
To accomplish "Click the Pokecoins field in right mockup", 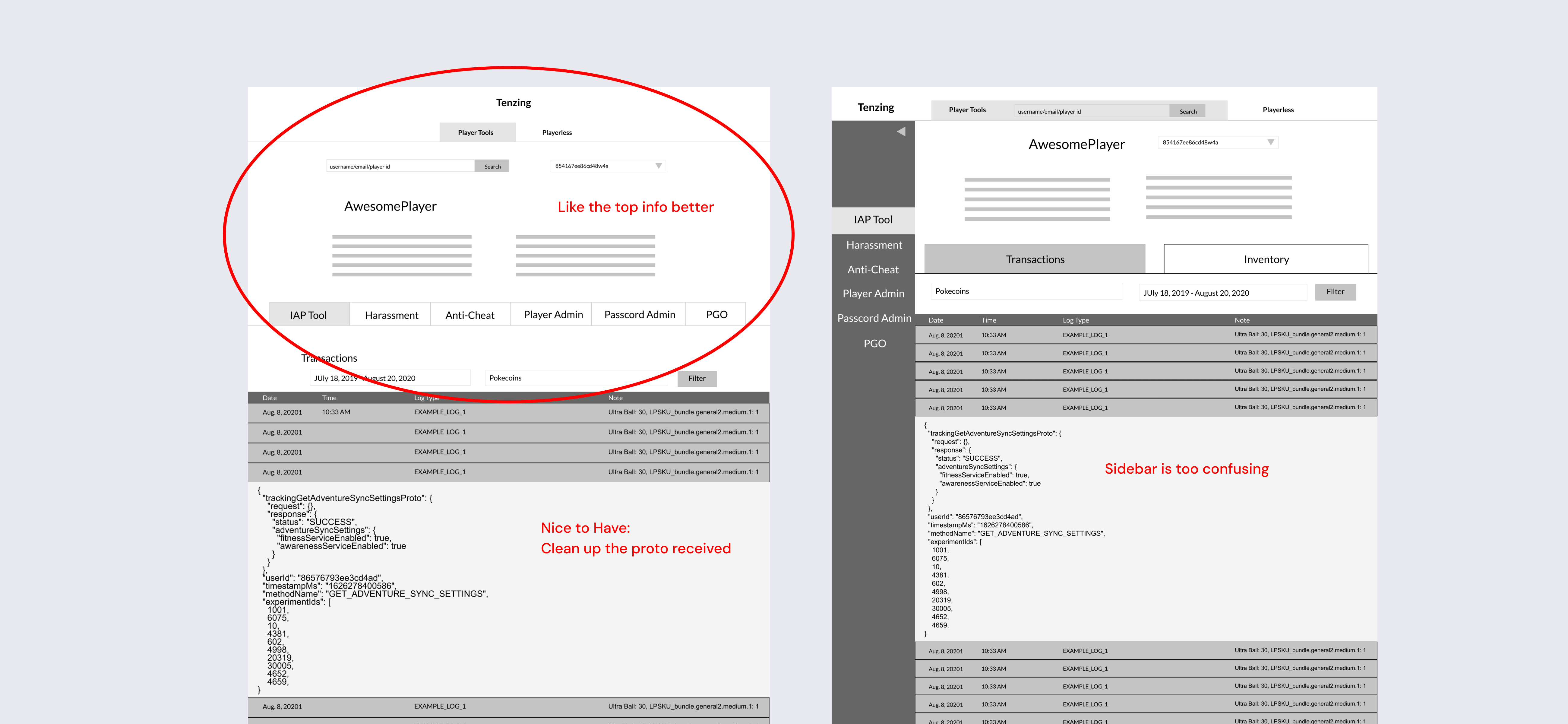I will coord(1026,291).
